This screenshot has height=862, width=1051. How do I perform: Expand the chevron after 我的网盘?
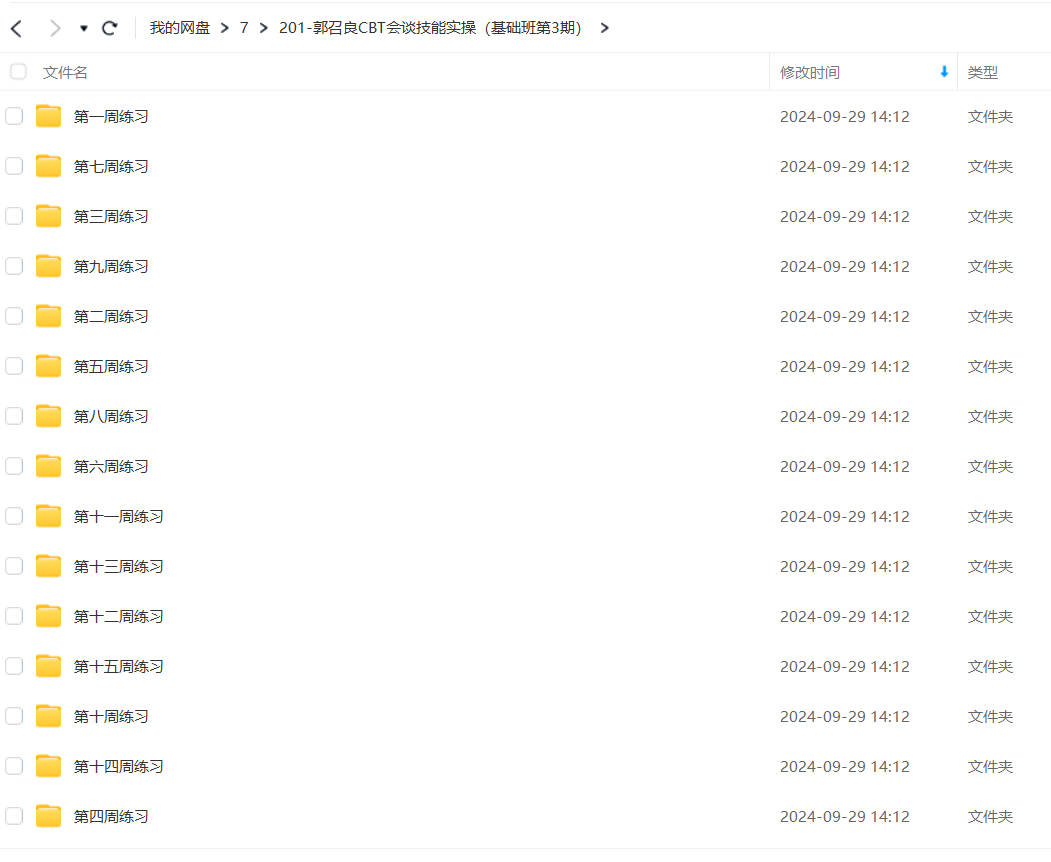[225, 27]
